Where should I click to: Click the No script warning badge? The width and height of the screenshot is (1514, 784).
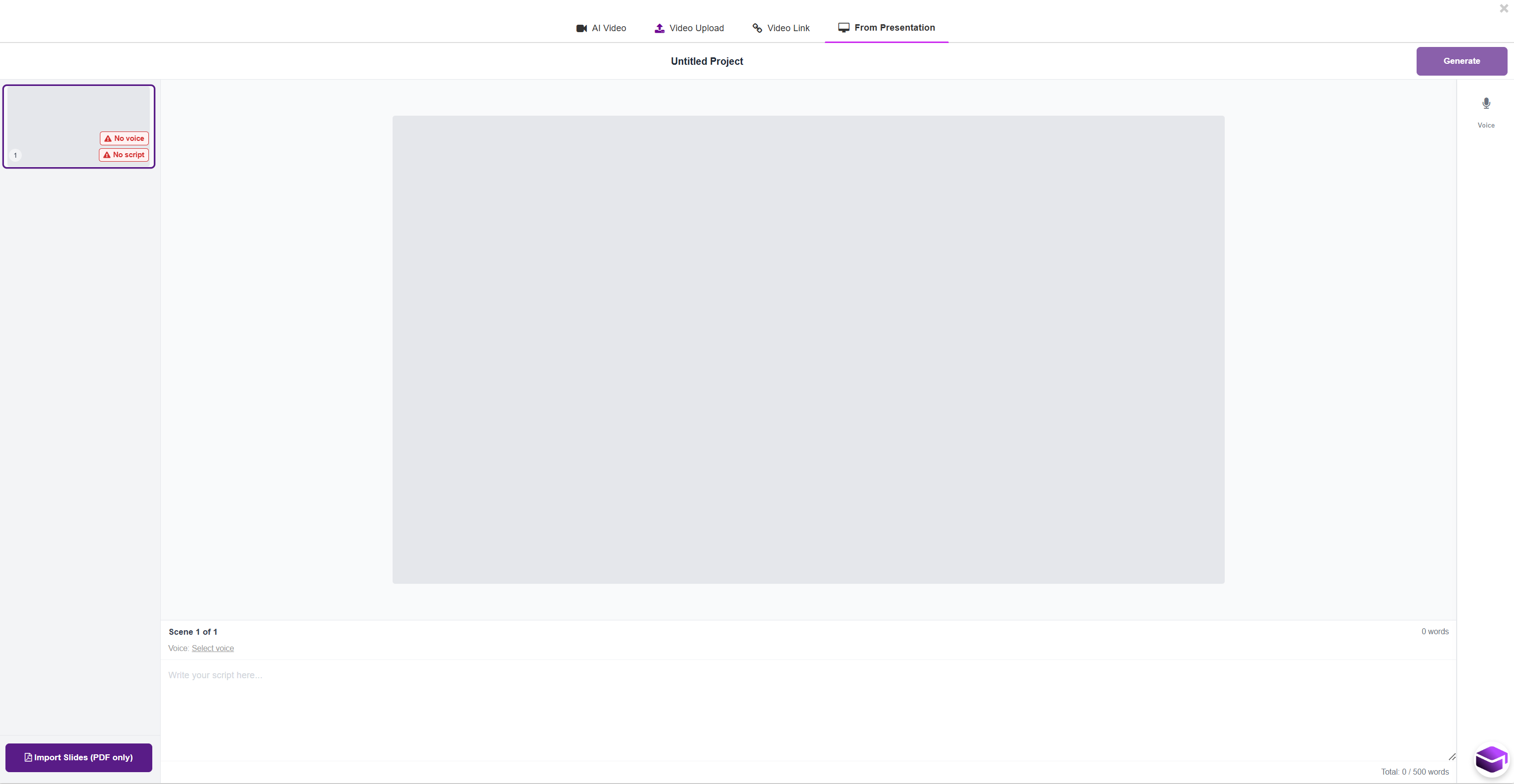coord(124,155)
